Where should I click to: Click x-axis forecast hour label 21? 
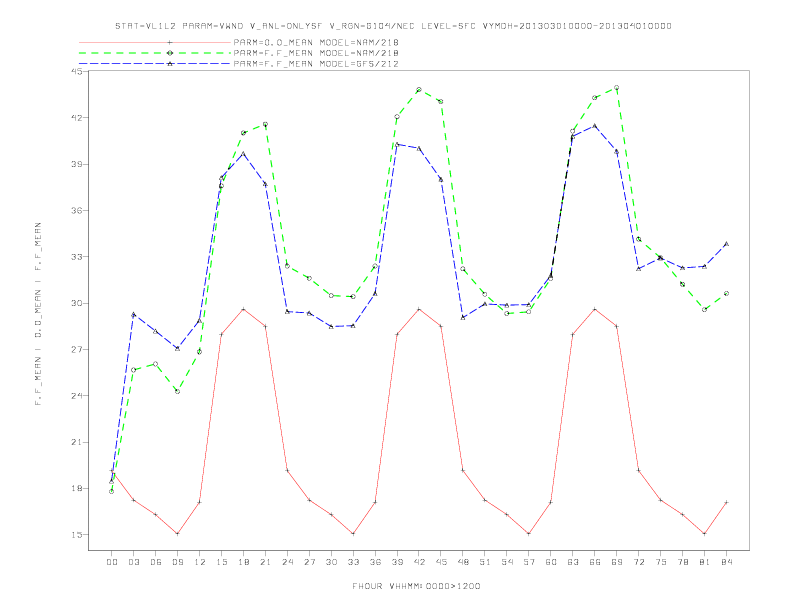265,562
